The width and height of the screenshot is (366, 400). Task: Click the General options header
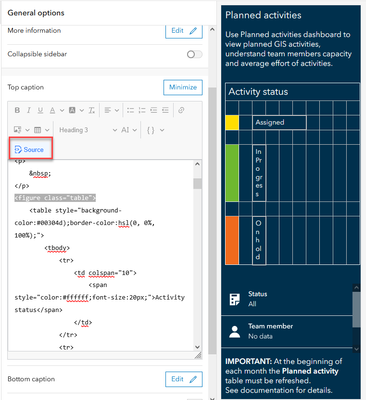(x=36, y=13)
